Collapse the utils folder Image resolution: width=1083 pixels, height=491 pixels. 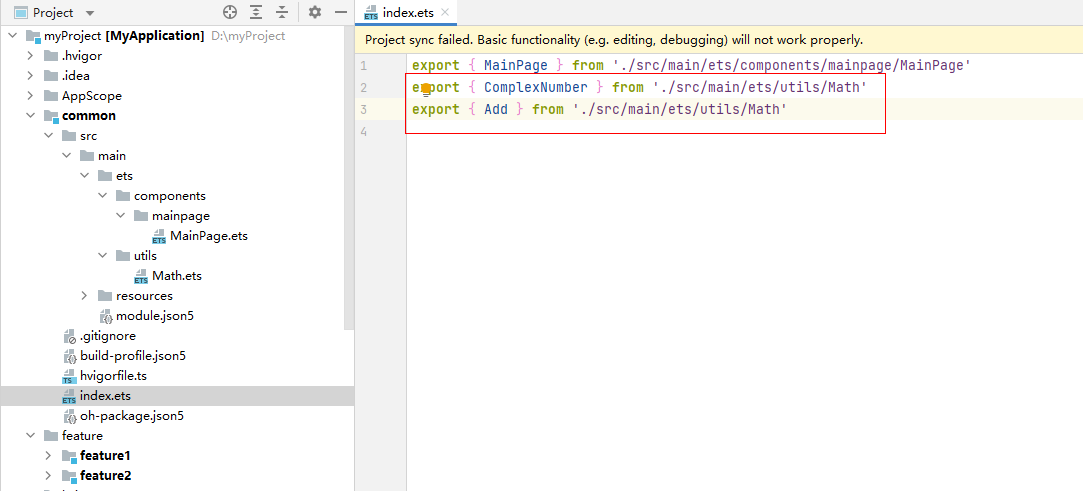coord(102,256)
